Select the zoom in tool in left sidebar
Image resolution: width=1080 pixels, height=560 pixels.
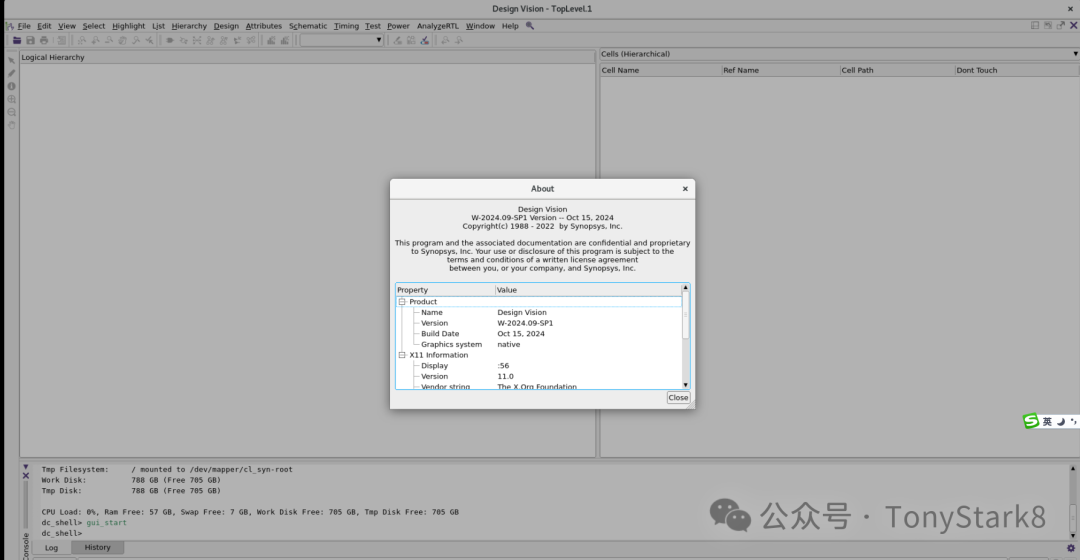pos(11,99)
